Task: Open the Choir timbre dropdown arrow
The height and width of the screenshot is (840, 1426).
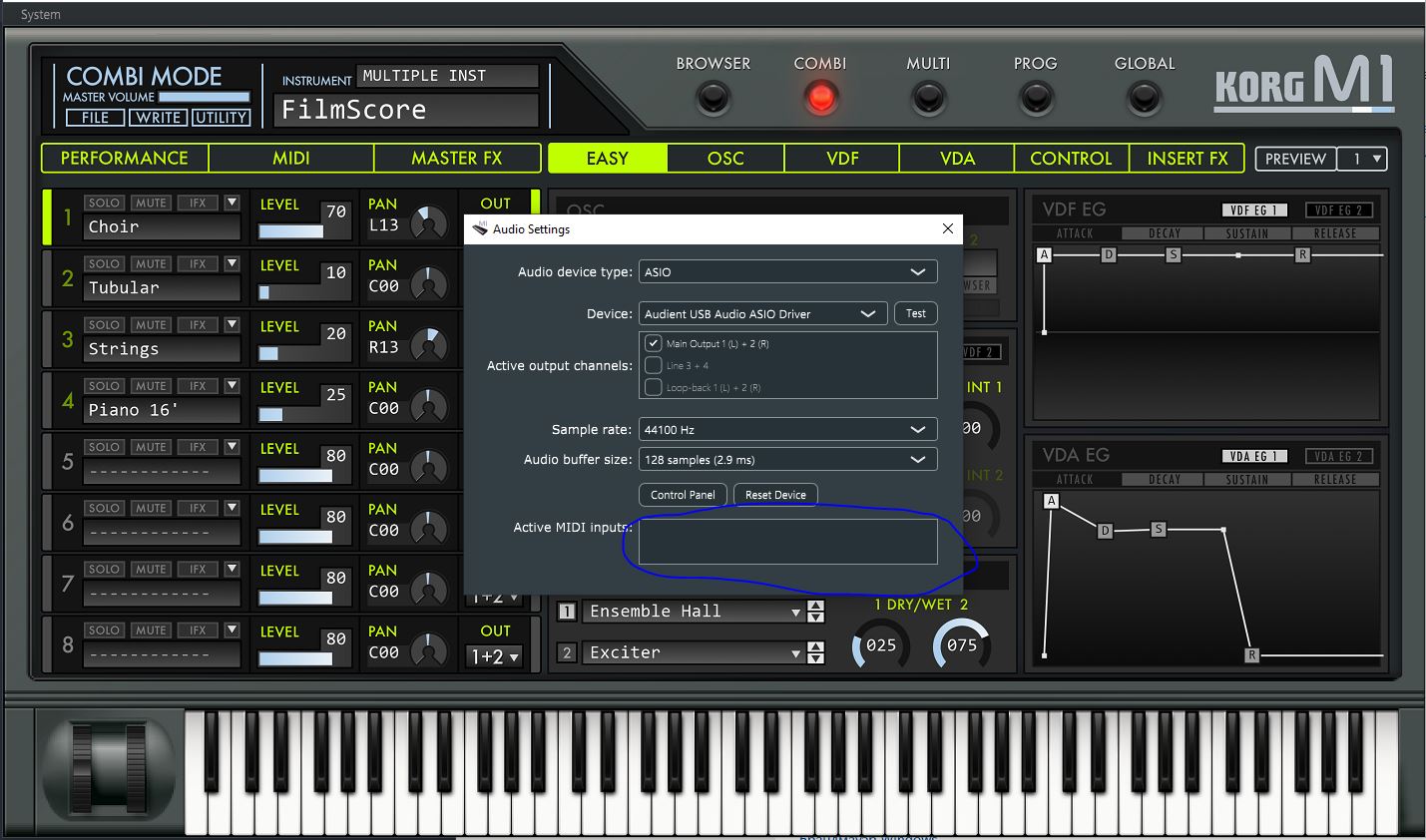Action: click(232, 203)
